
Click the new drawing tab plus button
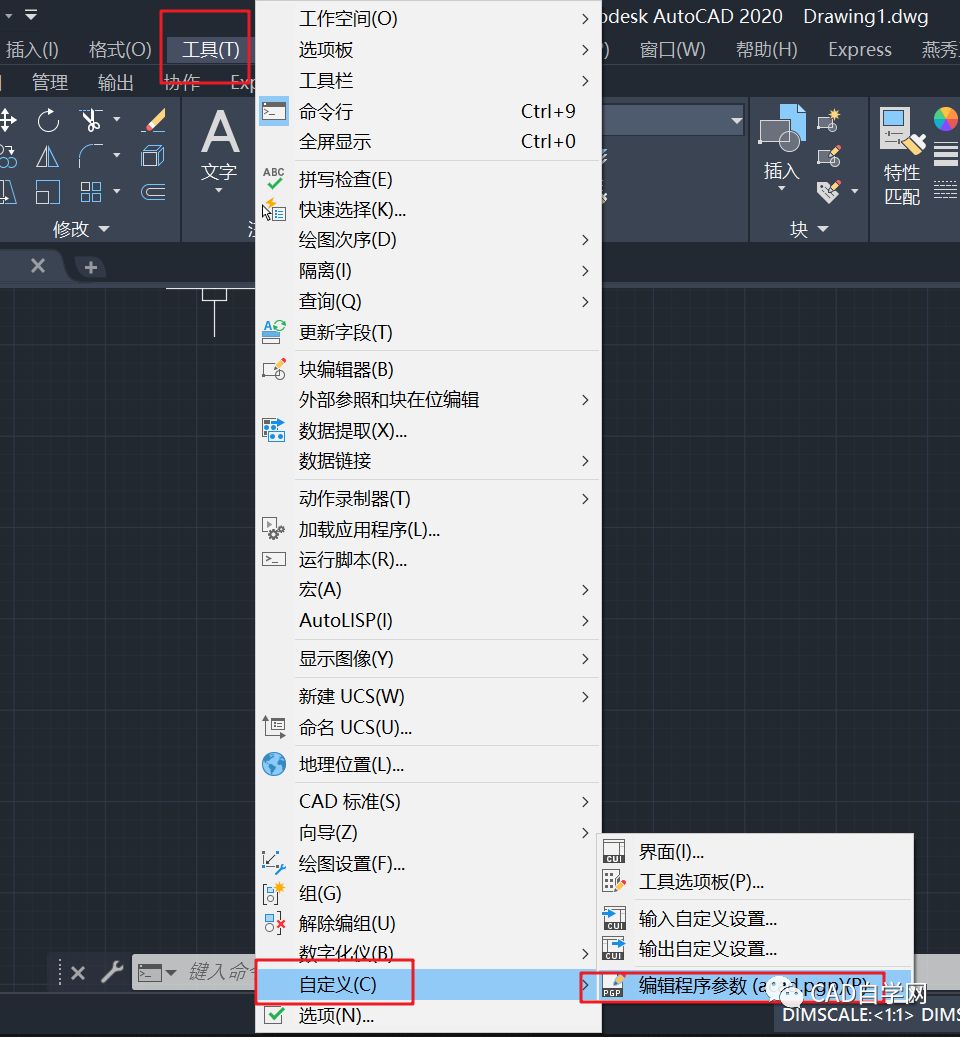click(x=91, y=267)
